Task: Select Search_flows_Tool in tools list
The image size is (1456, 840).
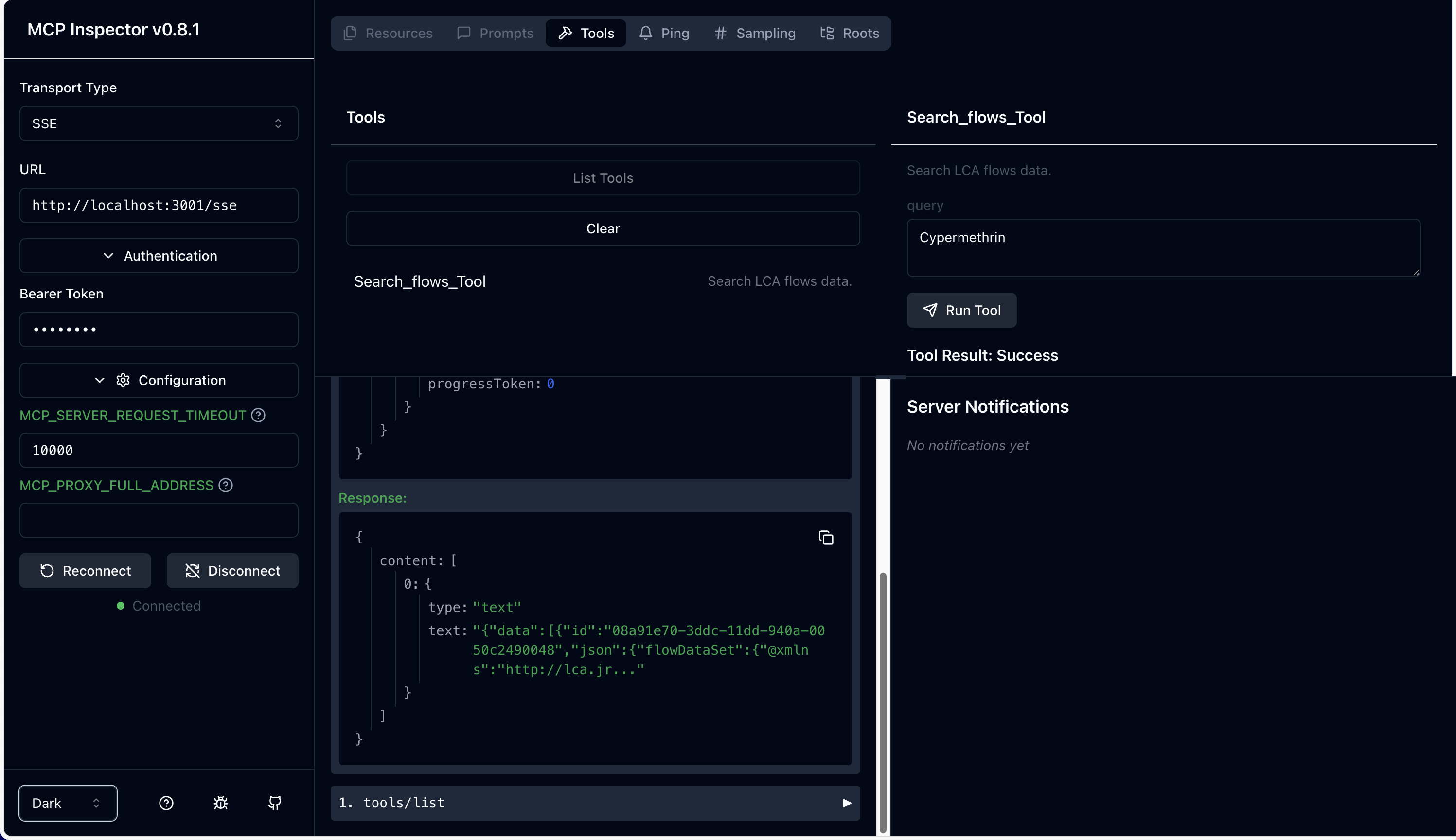Action: pos(420,281)
